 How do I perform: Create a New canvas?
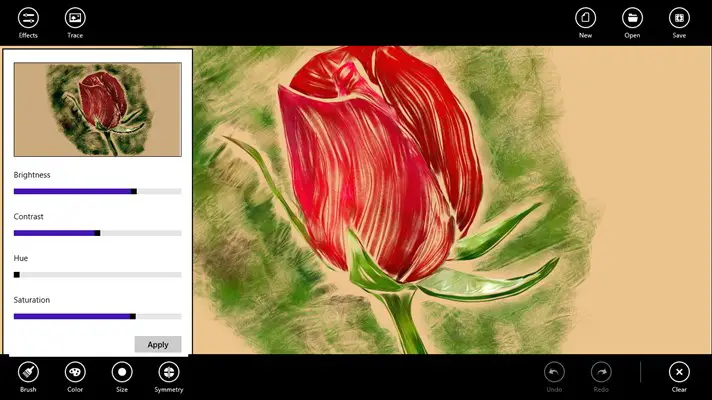tap(585, 18)
